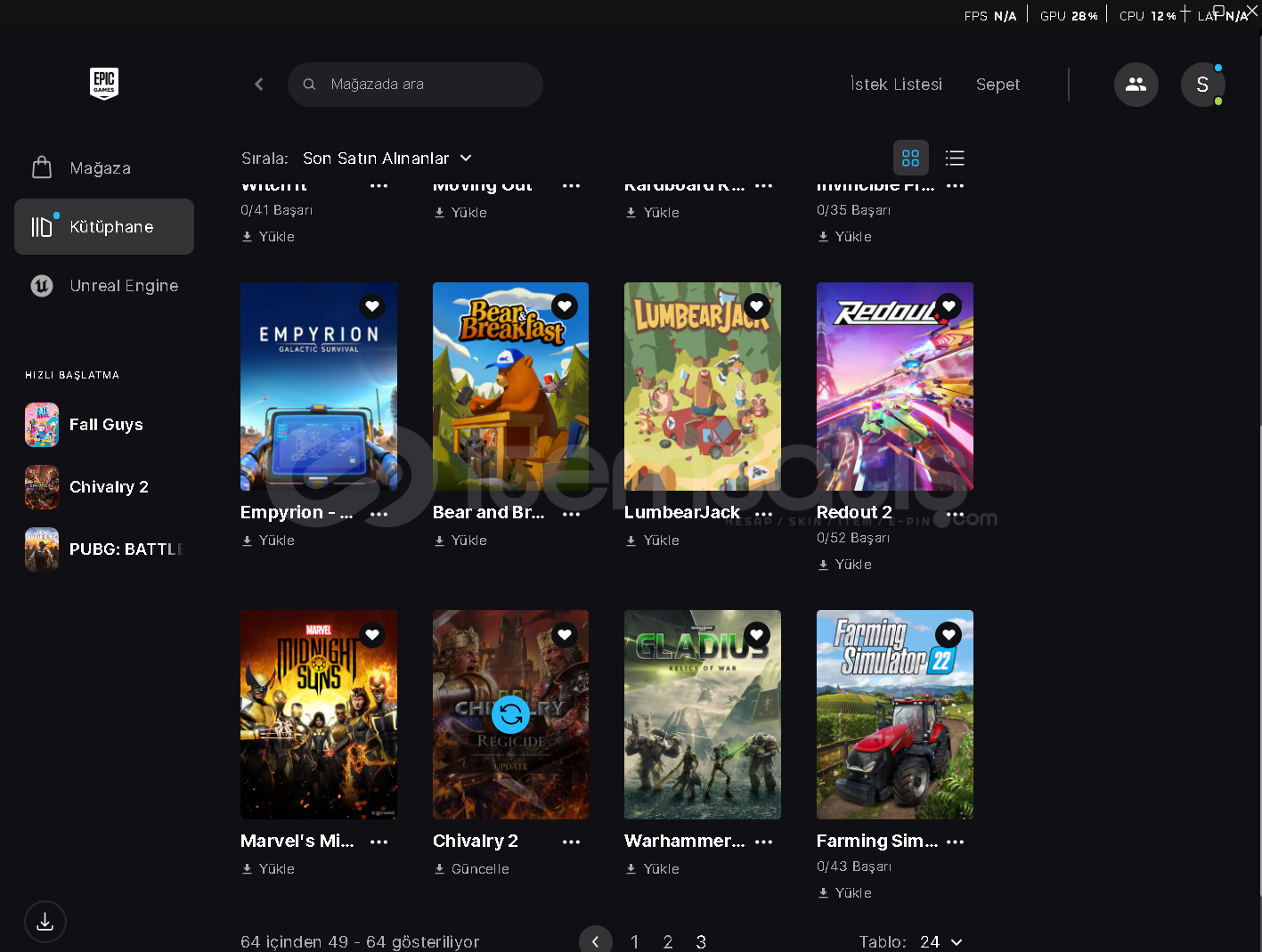Viewport: 1262px width, 952px height.
Task: Open more options for Kardboard Kings
Action: pyautogui.click(x=764, y=185)
